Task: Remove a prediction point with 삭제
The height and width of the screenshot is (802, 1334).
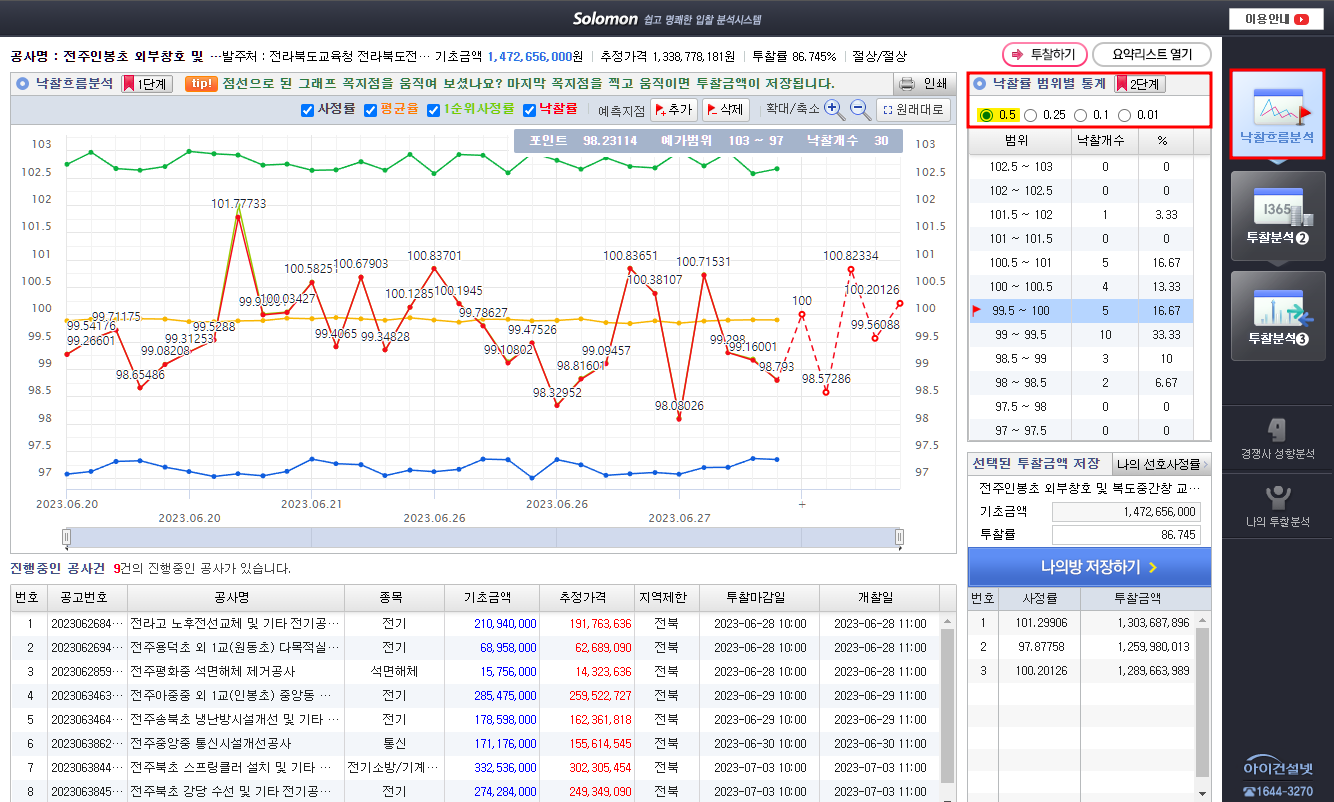Action: [726, 110]
